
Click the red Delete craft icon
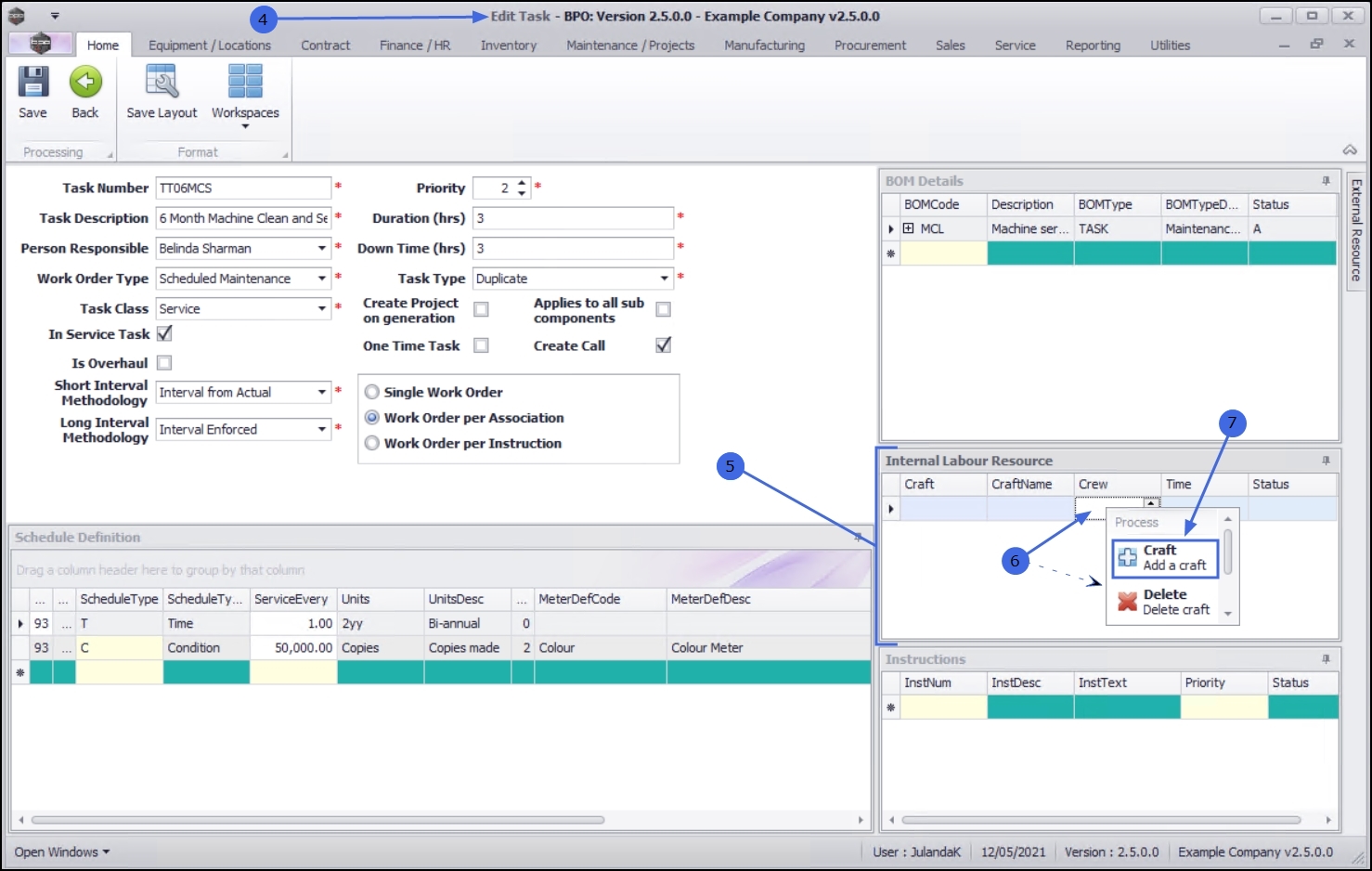click(1127, 602)
